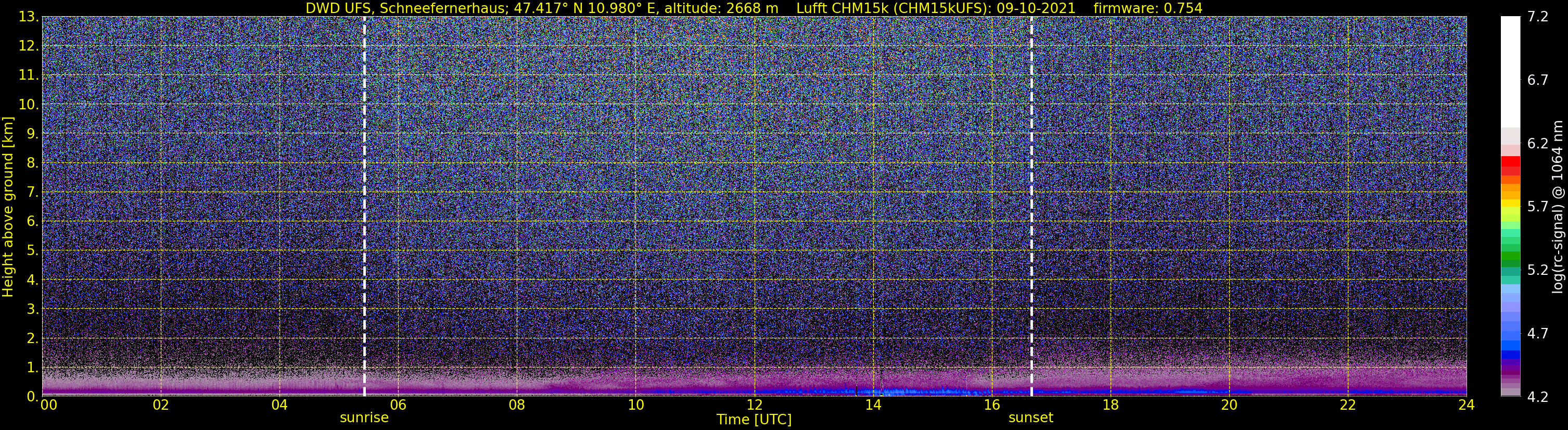Click the colorbar value '7.2'

click(x=1538, y=17)
